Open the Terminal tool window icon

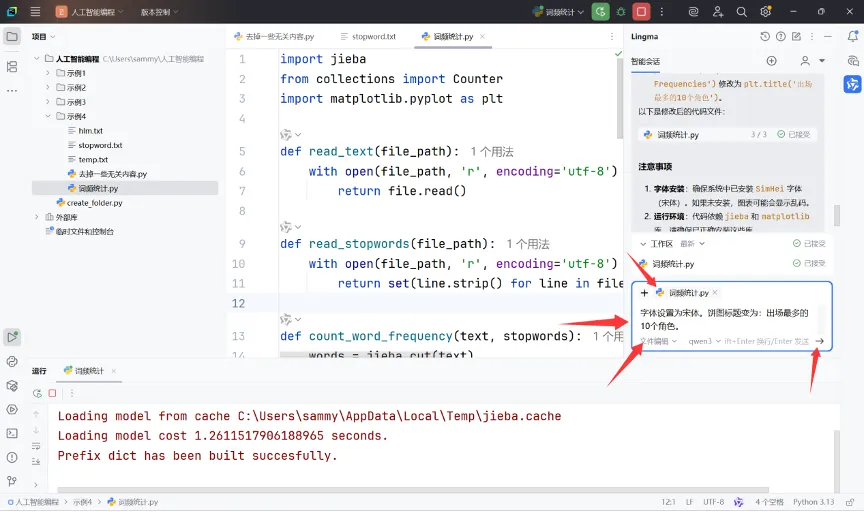tap(12, 434)
